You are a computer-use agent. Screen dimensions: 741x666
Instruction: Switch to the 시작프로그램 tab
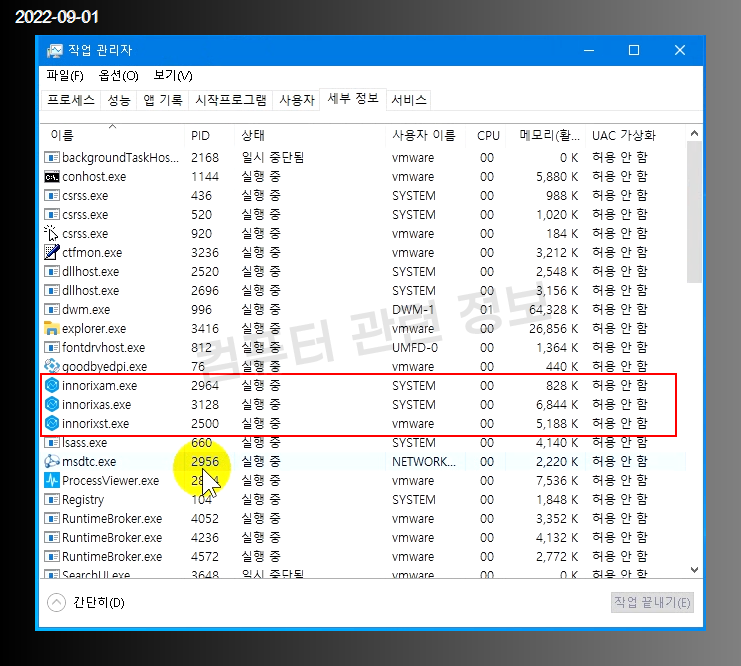click(231, 100)
